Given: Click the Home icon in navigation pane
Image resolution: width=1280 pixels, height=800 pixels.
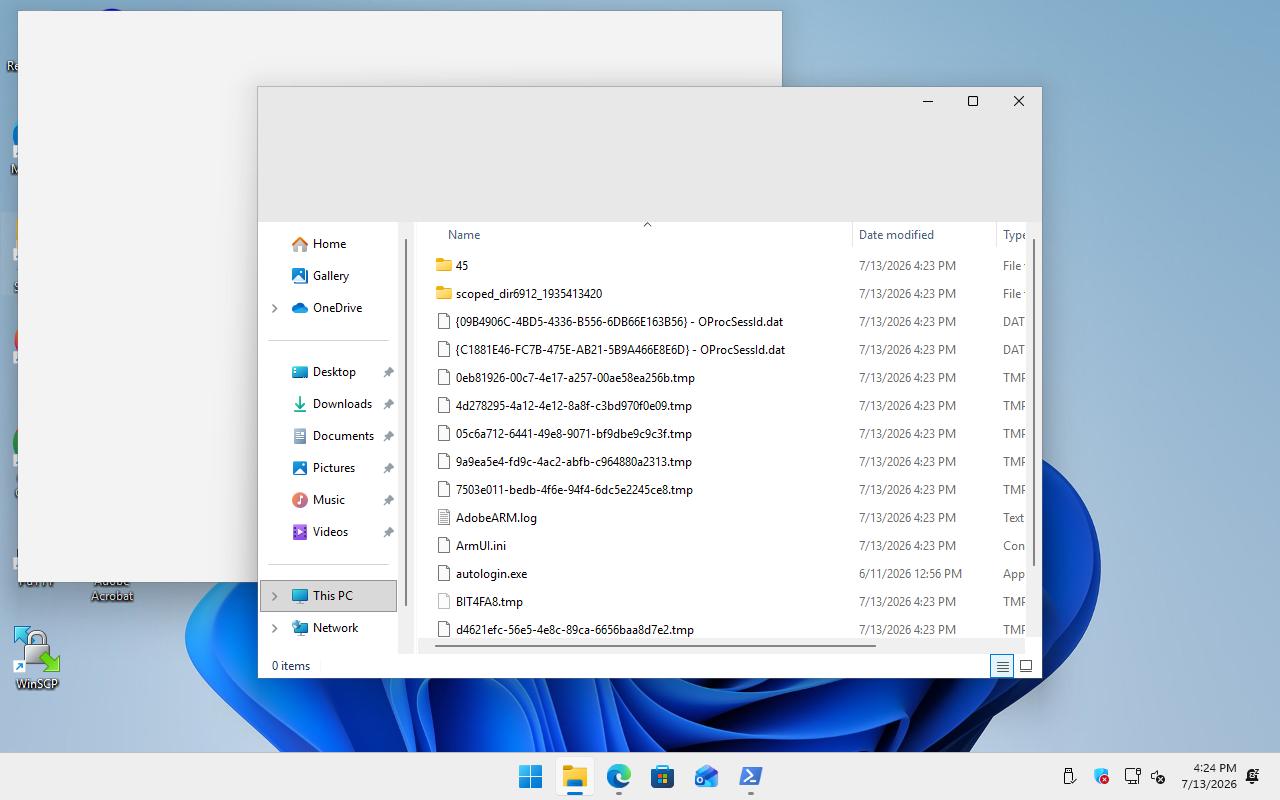Looking at the screenshot, I should 300,244.
